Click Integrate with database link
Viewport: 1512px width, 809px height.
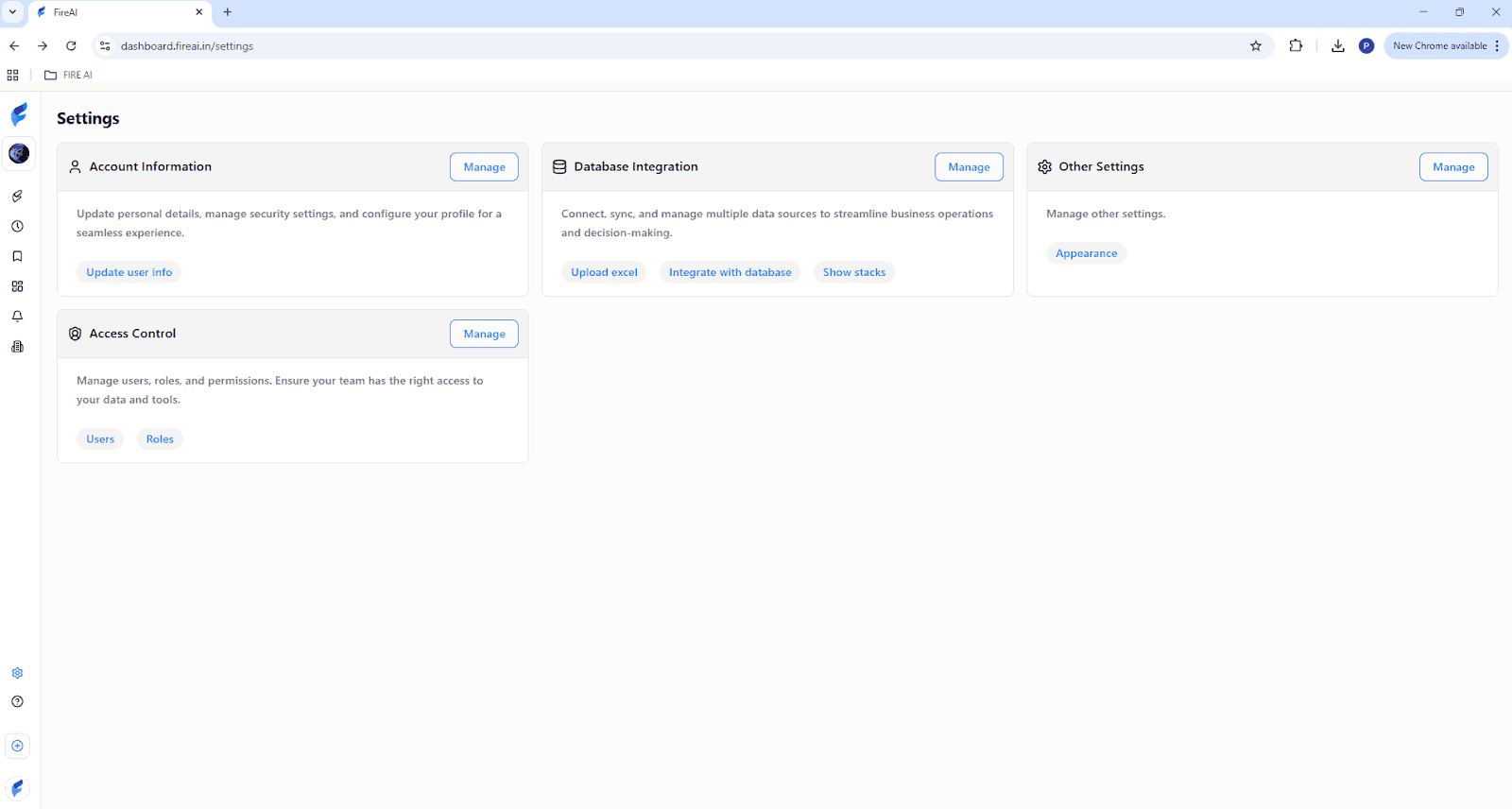click(730, 272)
